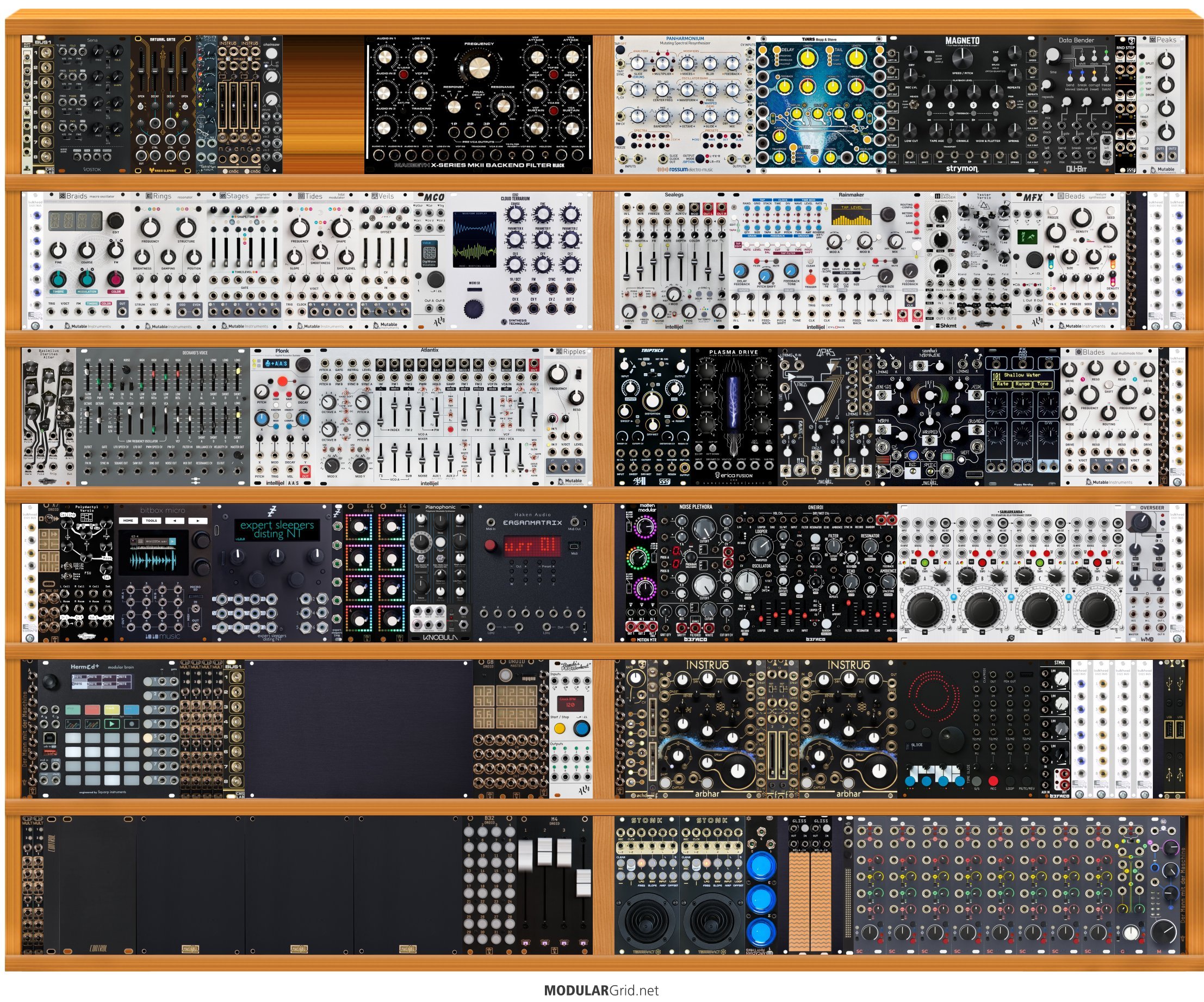Click the green play button on Hermod+
1204x1002 pixels.
tap(111, 723)
